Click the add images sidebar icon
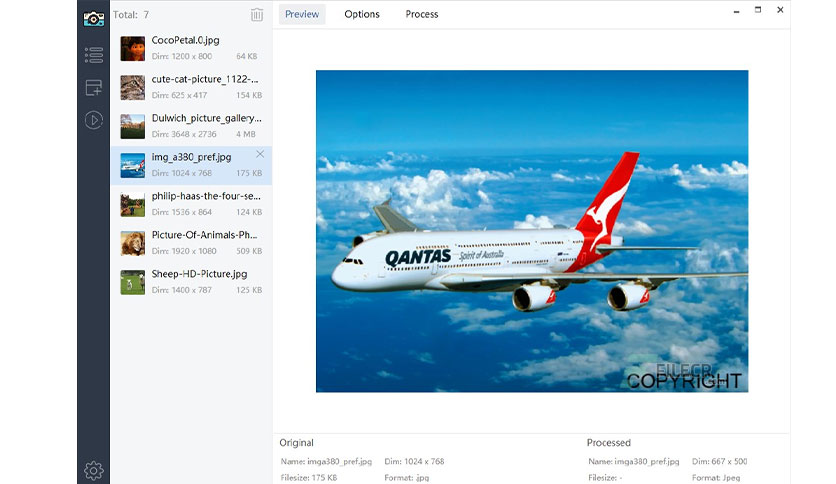836x484 pixels. point(94,87)
